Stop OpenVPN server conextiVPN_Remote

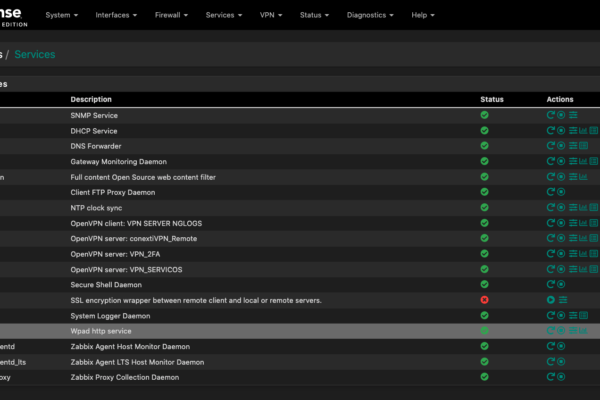(x=561, y=238)
